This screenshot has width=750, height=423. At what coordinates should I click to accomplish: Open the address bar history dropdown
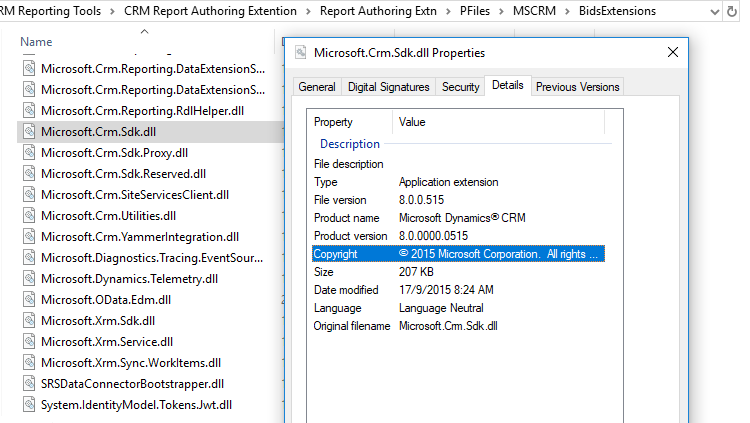715,12
